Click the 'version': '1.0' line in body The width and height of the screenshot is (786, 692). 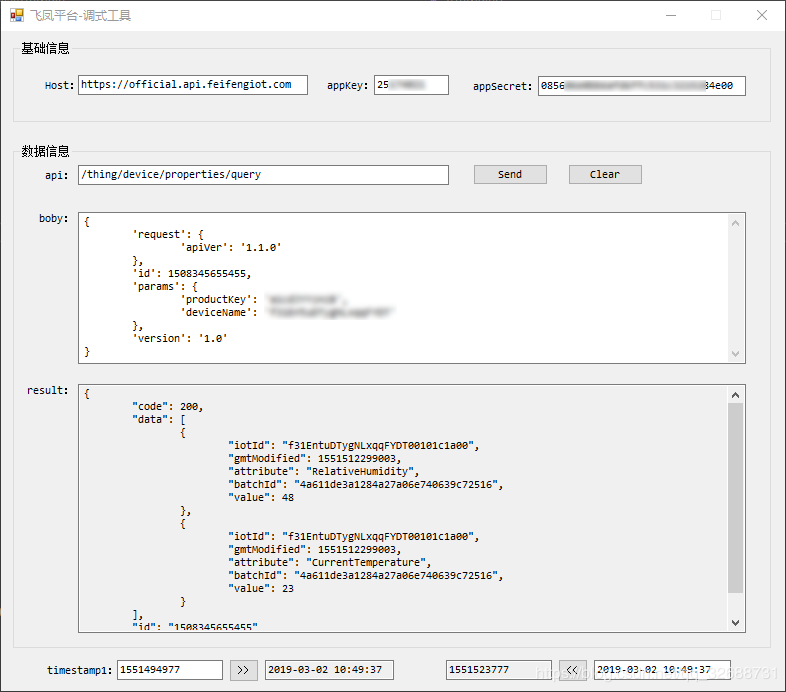coord(179,338)
